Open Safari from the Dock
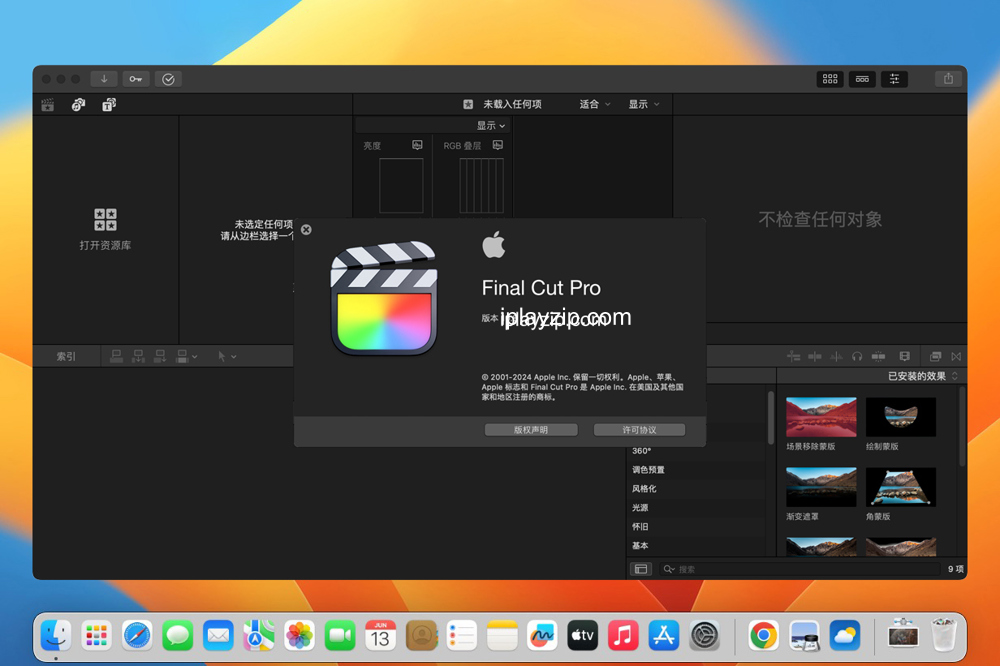Image resolution: width=1000 pixels, height=666 pixels. pyautogui.click(x=137, y=636)
